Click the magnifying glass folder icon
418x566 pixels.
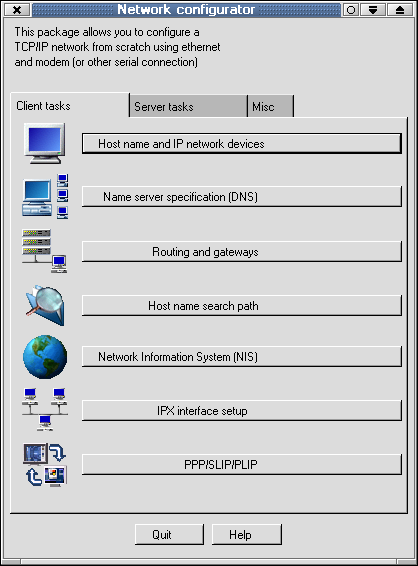click(x=45, y=305)
